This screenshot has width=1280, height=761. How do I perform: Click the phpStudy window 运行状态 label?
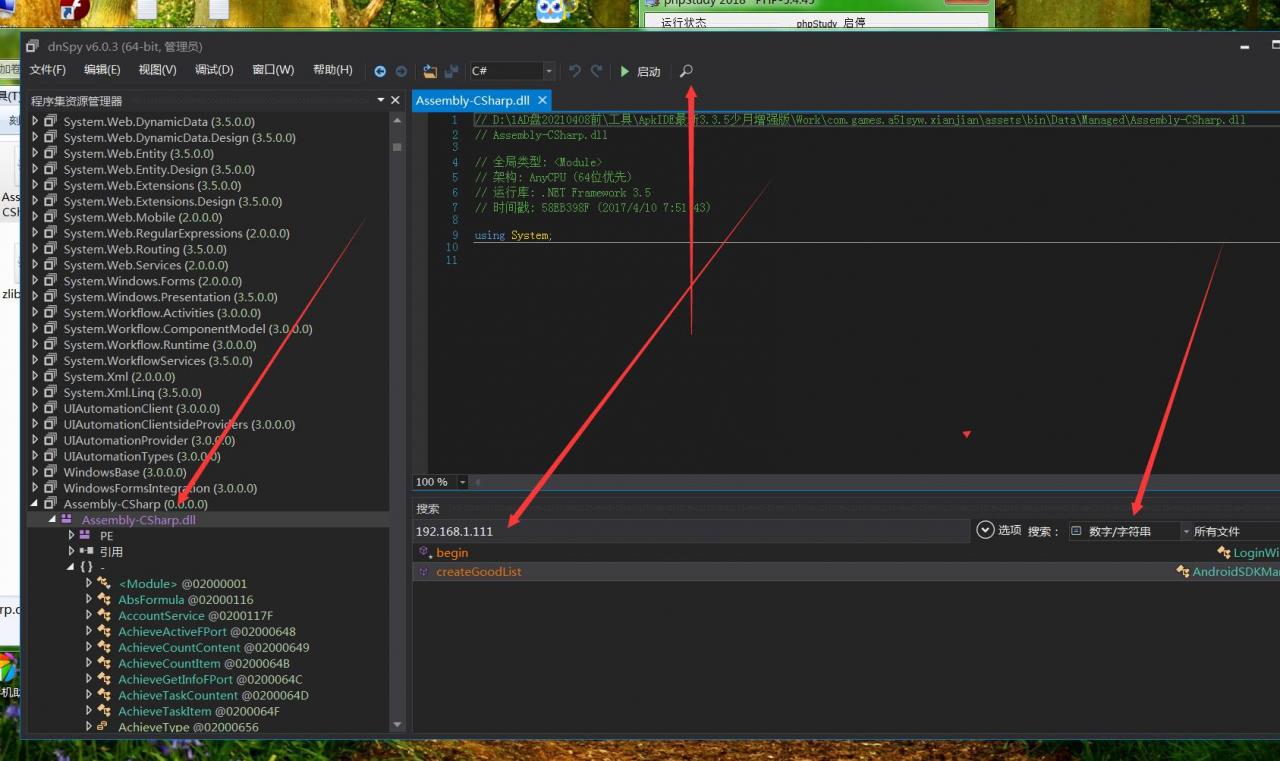(x=684, y=22)
